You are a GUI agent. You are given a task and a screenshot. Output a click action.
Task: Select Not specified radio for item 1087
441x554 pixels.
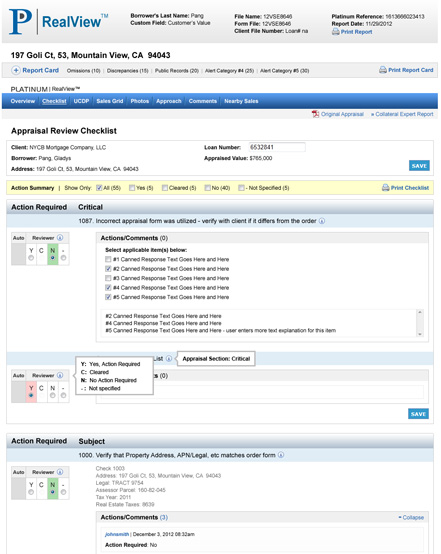(63, 258)
